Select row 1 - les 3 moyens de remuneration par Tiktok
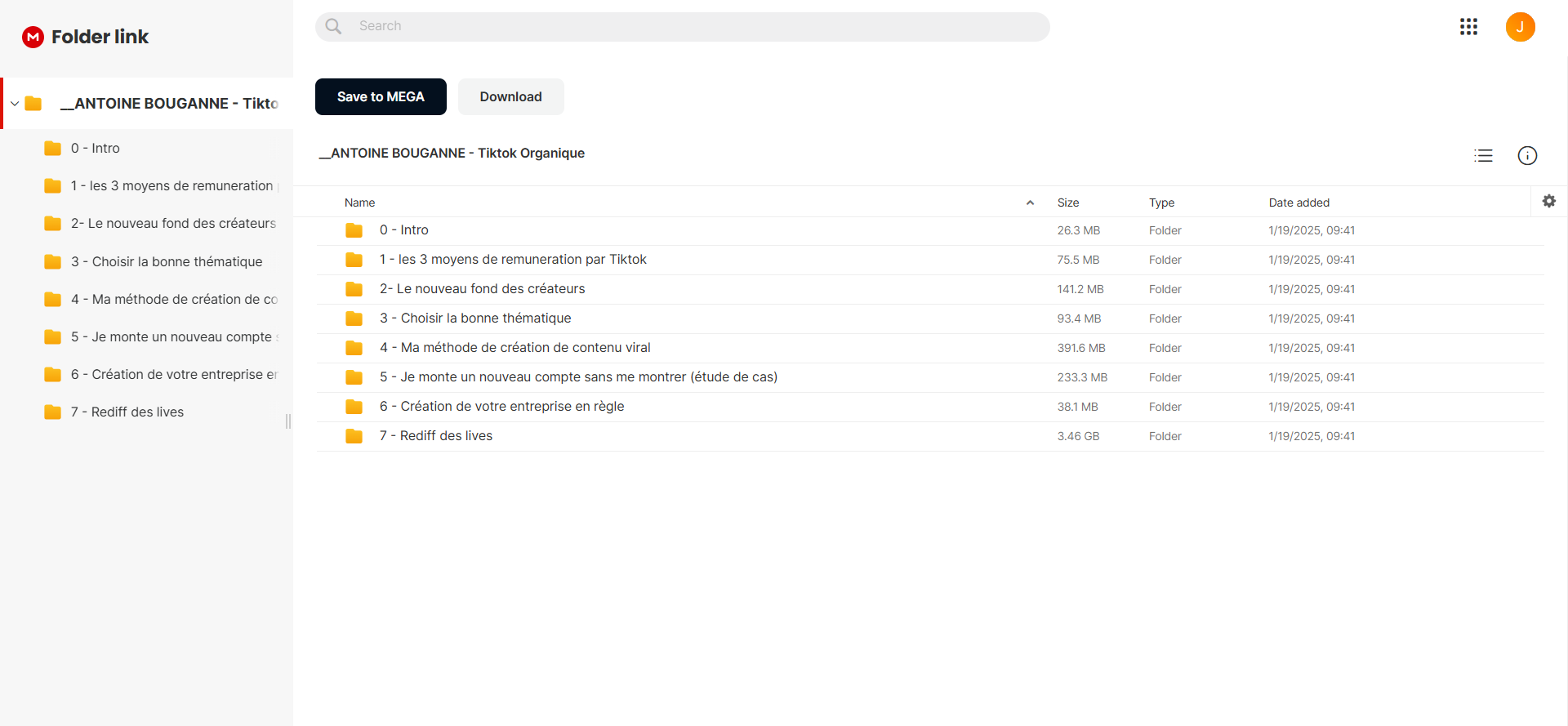This screenshot has height=726, width=1568. (930, 260)
